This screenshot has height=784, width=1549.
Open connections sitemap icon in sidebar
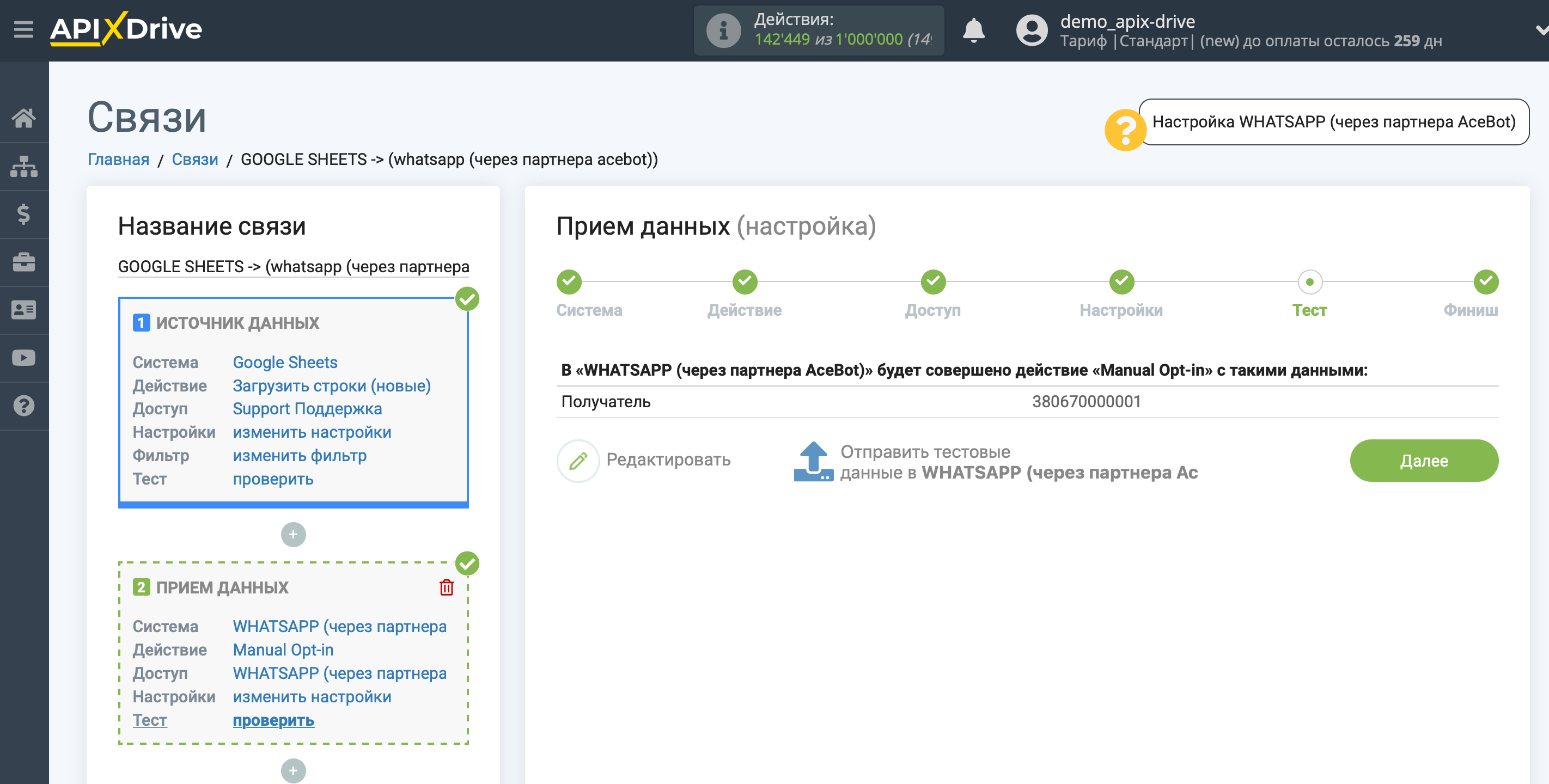24,166
